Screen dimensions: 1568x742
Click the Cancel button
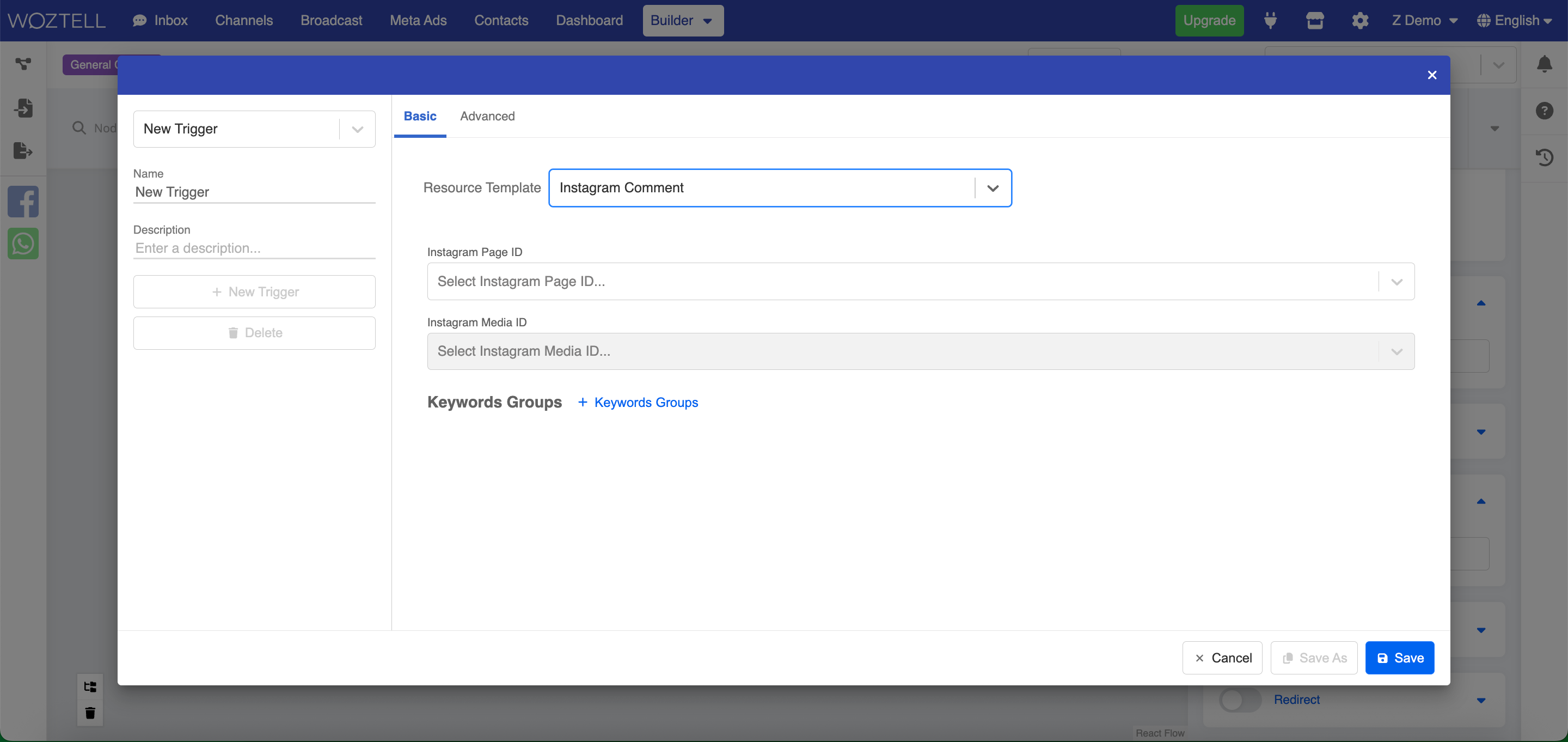[1222, 658]
